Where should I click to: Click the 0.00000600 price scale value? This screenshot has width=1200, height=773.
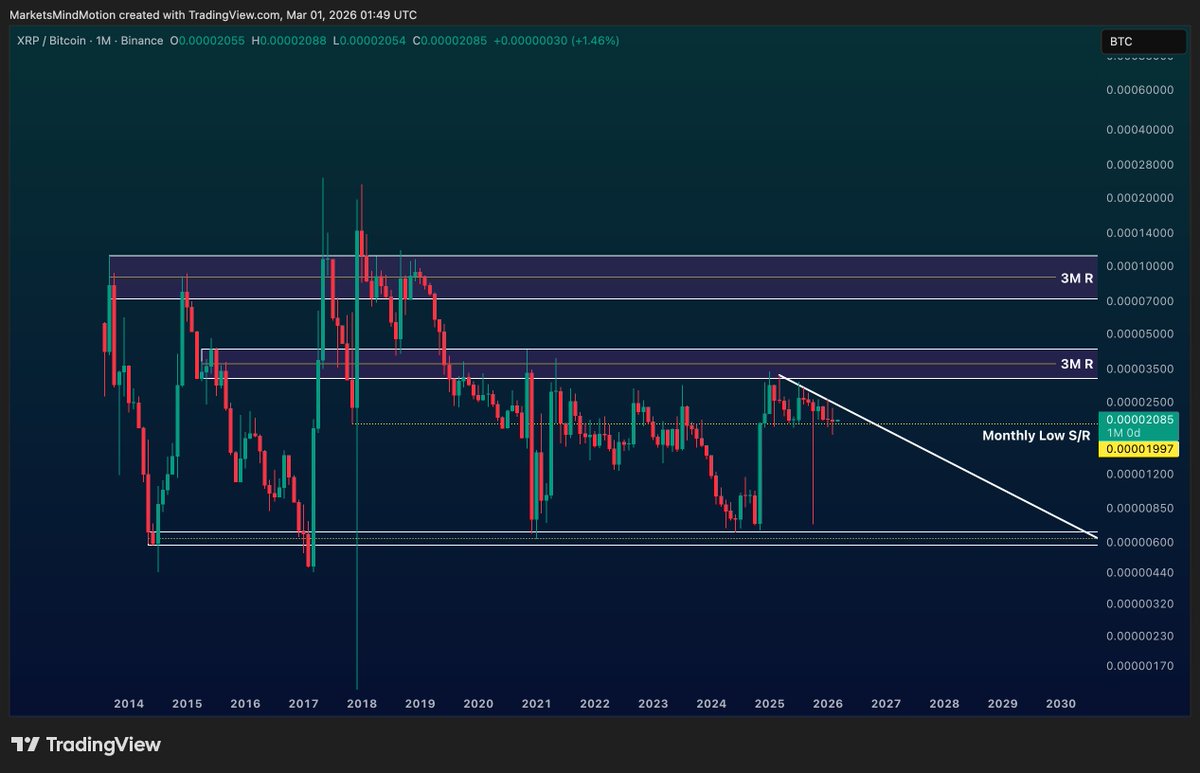tap(1139, 542)
